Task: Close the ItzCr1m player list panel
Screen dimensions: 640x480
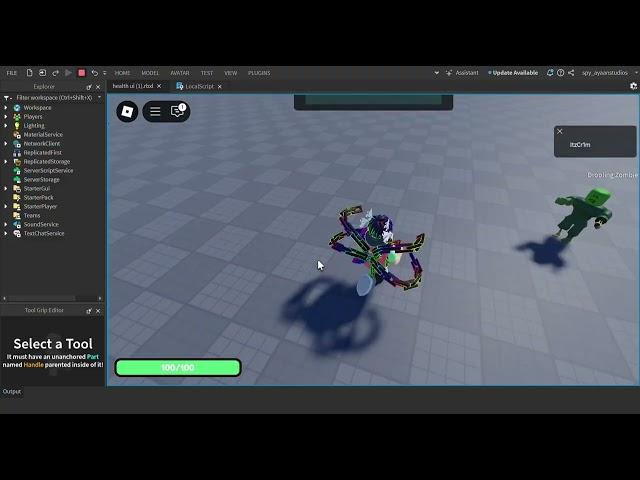Action: tap(560, 131)
